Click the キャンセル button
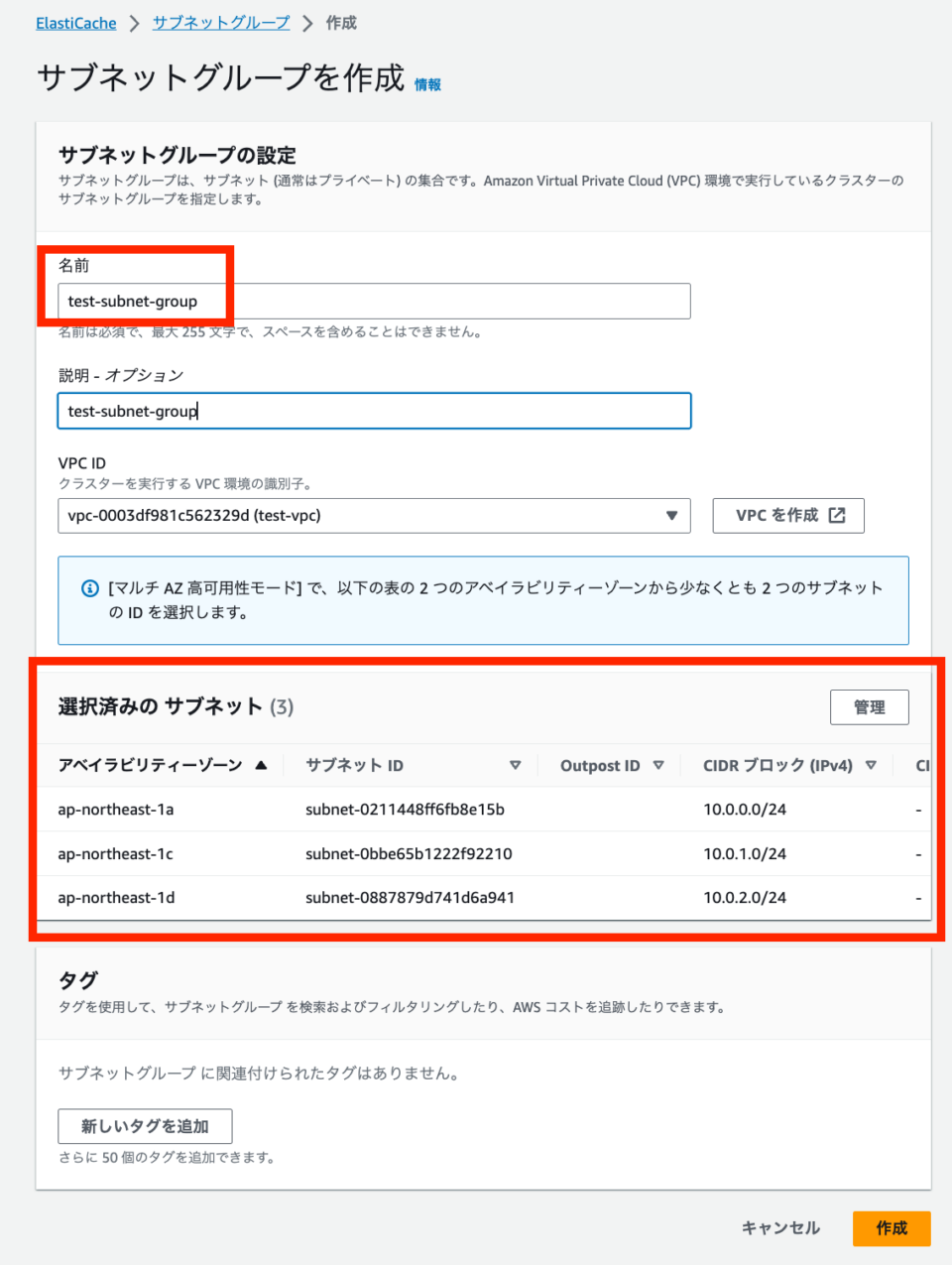 click(x=780, y=1228)
